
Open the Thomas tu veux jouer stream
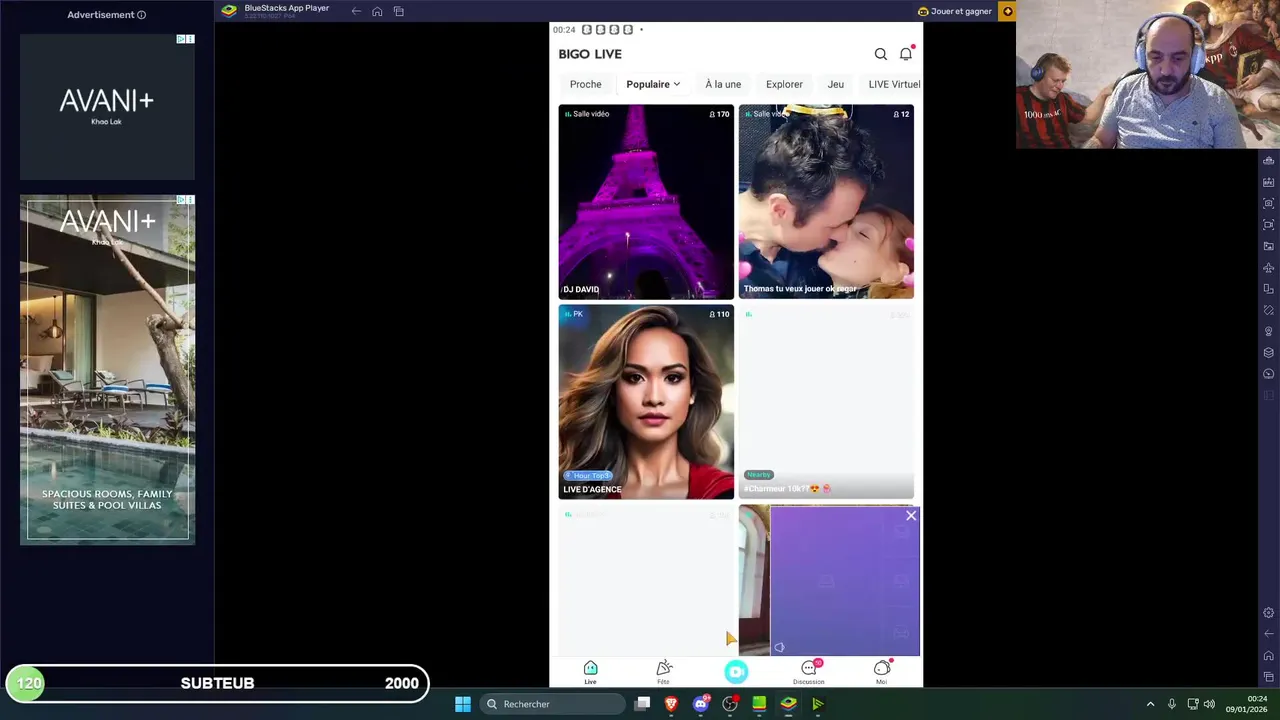pyautogui.click(x=826, y=201)
